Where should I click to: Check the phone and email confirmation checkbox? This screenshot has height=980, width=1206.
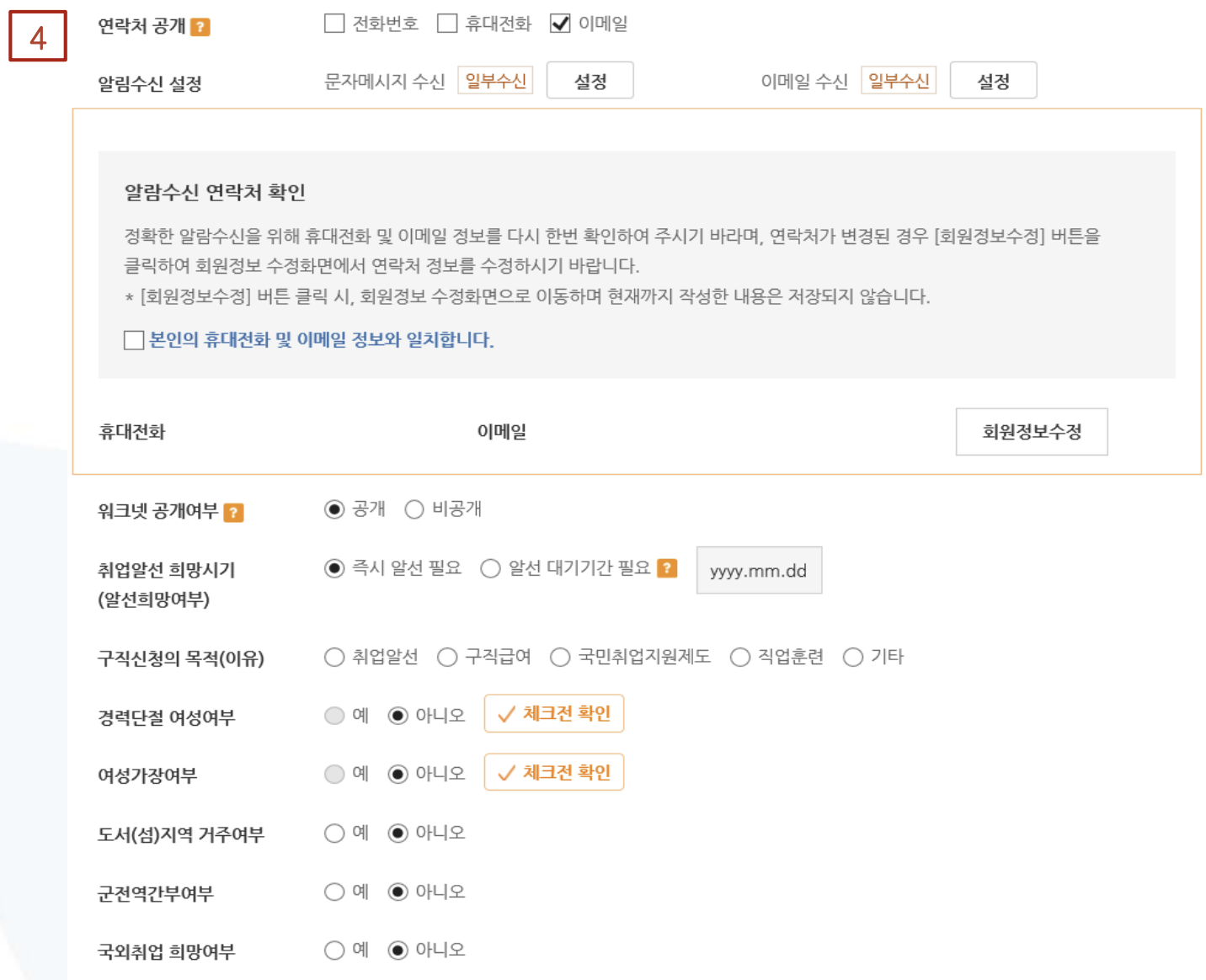(x=134, y=340)
